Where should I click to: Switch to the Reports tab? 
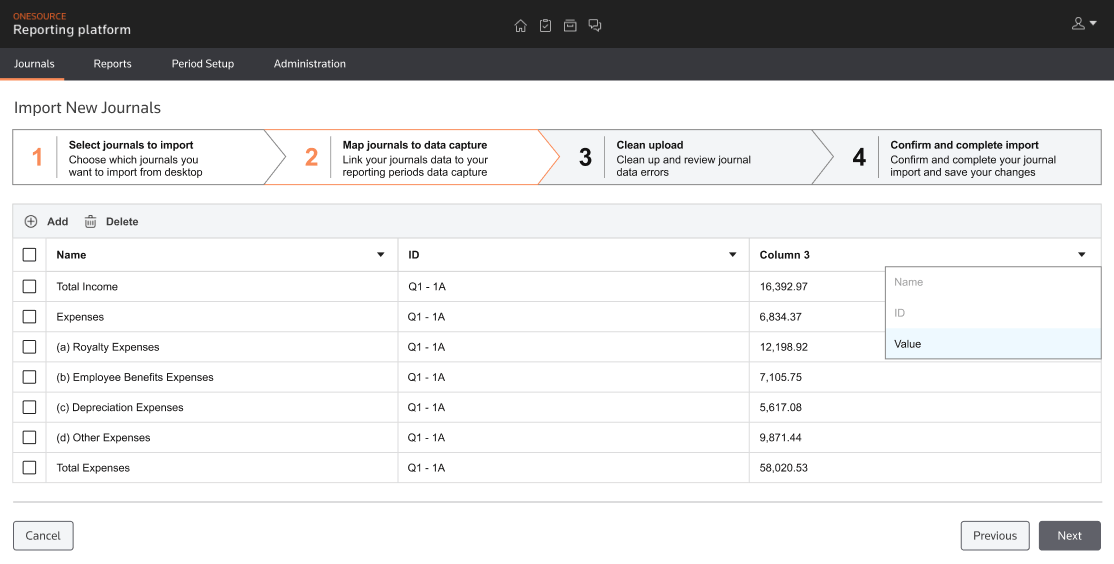click(112, 64)
